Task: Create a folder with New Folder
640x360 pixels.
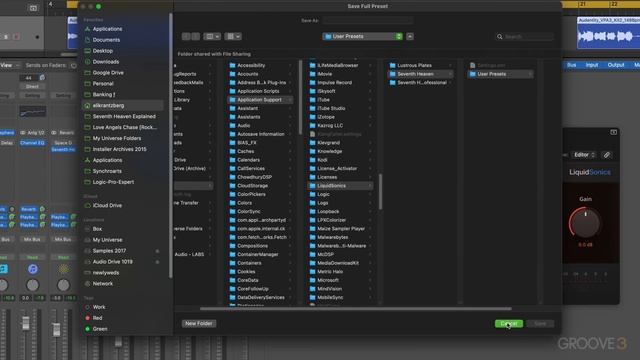Action: (x=198, y=324)
